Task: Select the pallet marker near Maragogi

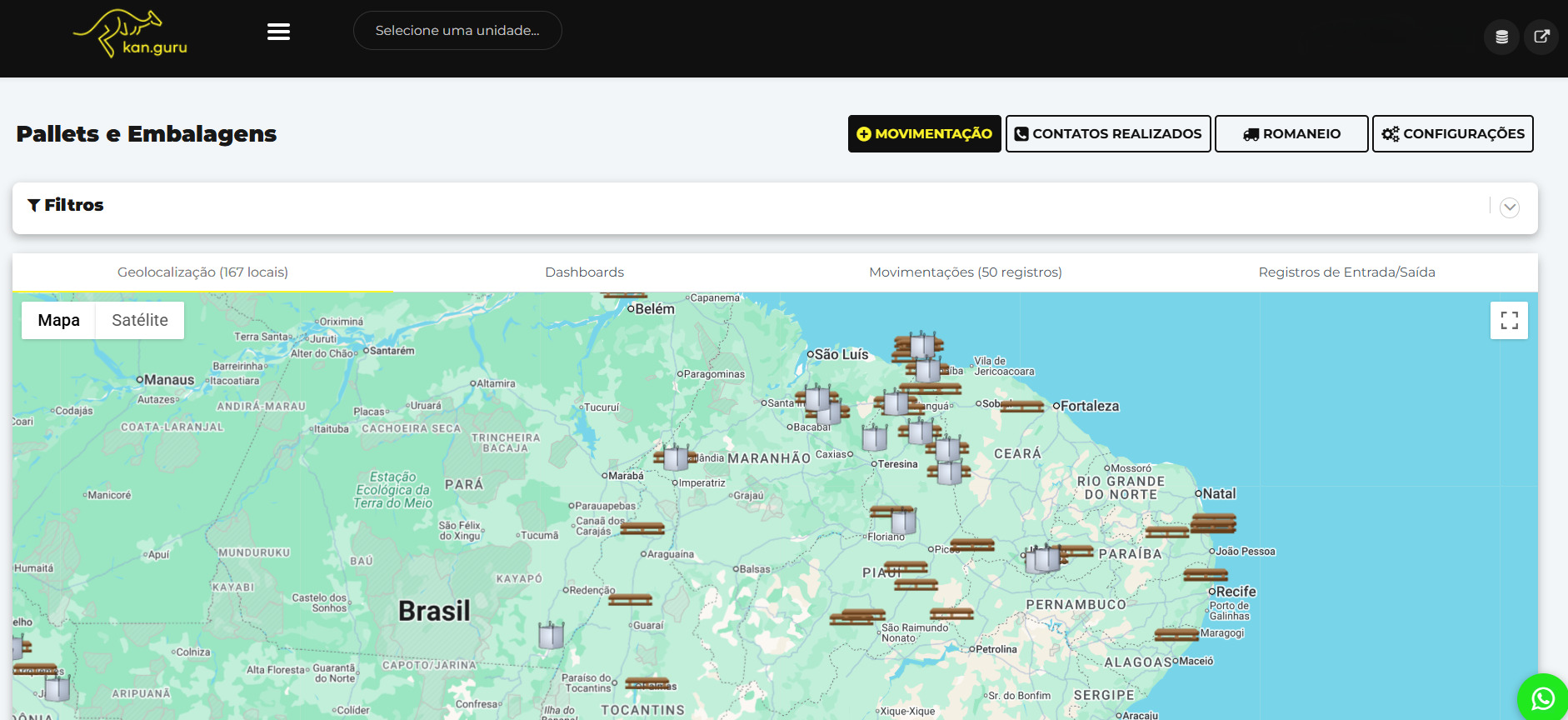Action: pyautogui.click(x=1176, y=635)
